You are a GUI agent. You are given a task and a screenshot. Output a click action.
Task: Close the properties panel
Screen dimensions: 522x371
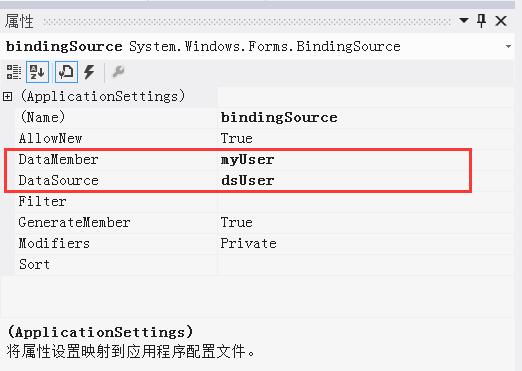click(x=501, y=21)
